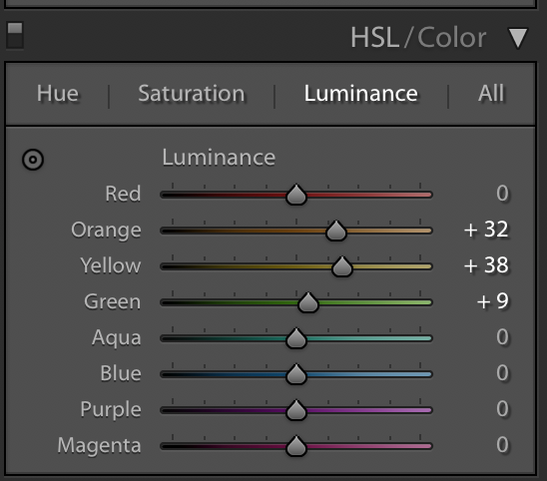This screenshot has height=481, width=547.
Task: Click the Purple luminance slider handle
Action: coord(296,410)
